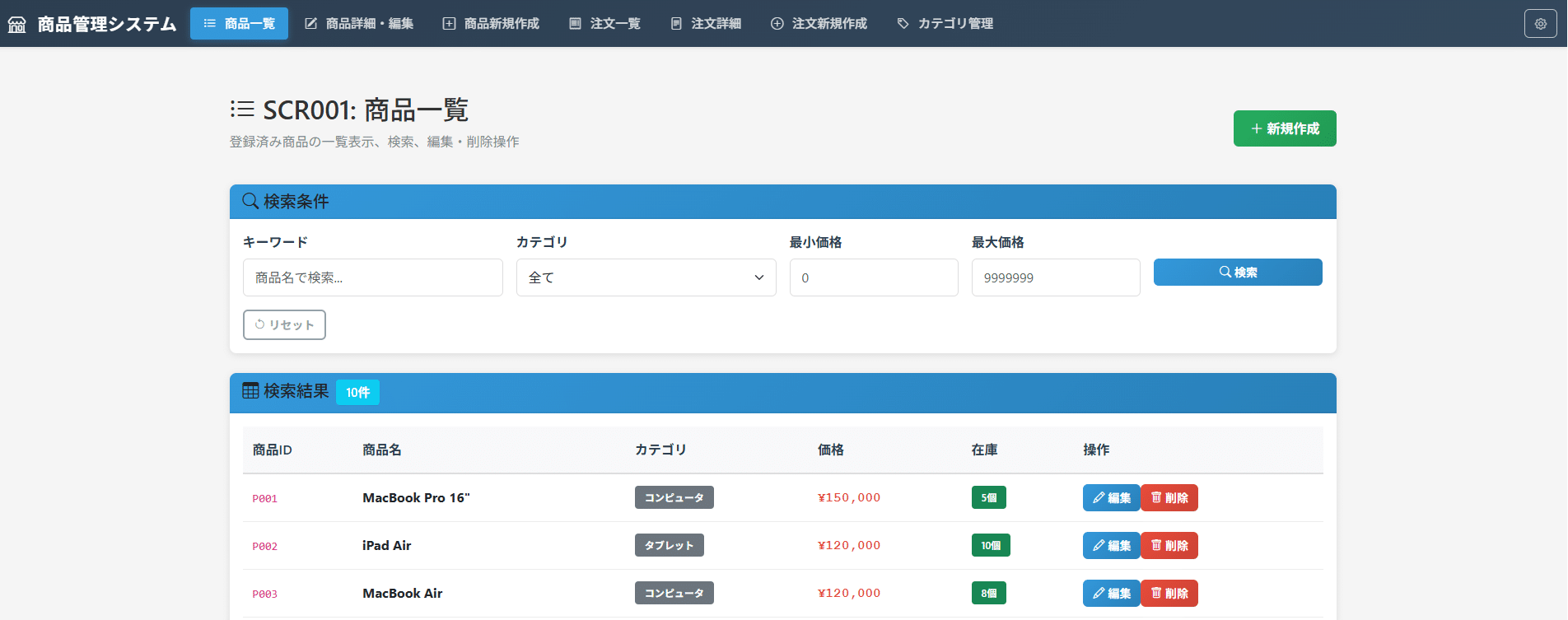This screenshot has height=620, width=1568.
Task: Click the edit button for MacBook Pro 16"
Action: point(1110,498)
